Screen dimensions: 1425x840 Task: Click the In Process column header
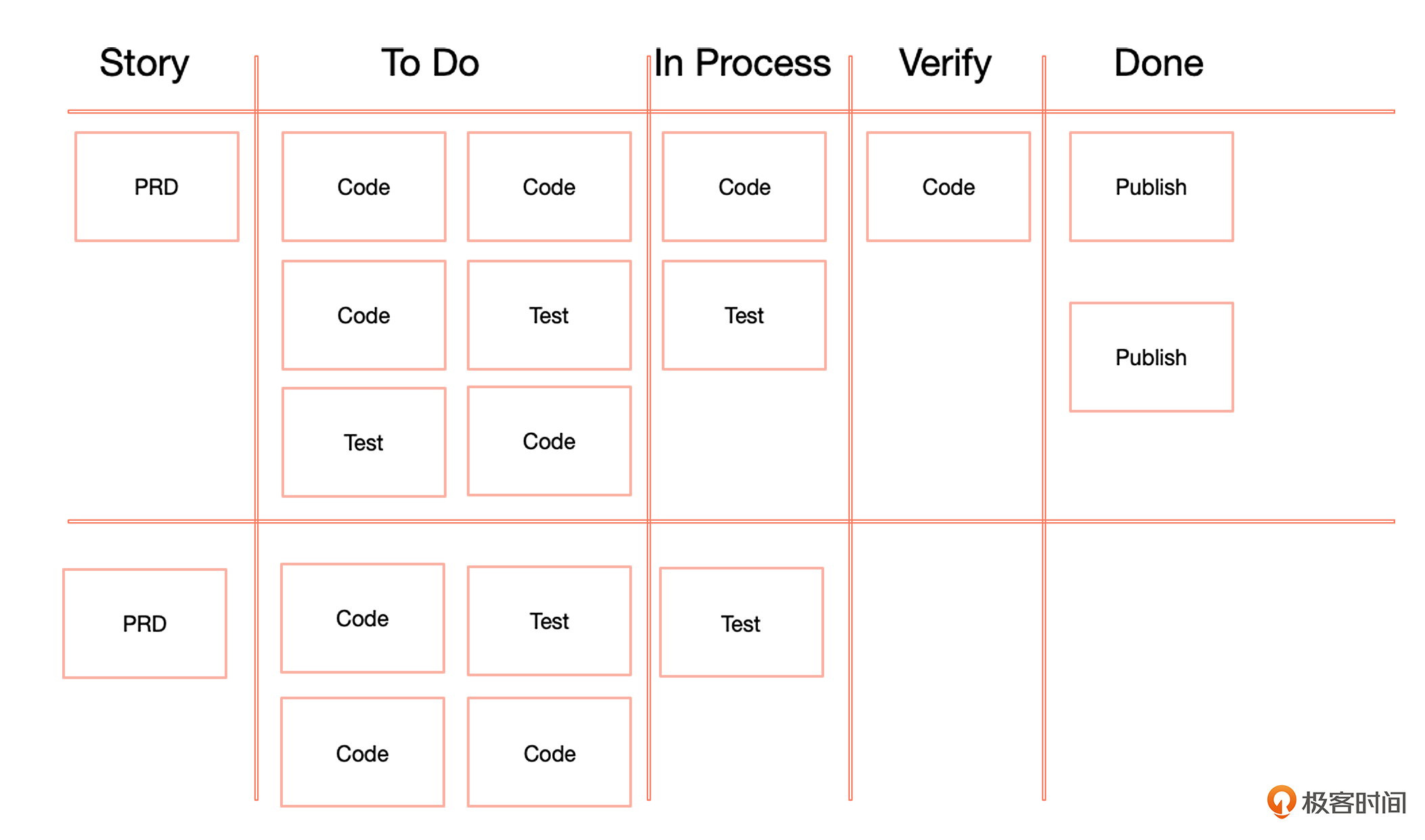click(x=742, y=64)
